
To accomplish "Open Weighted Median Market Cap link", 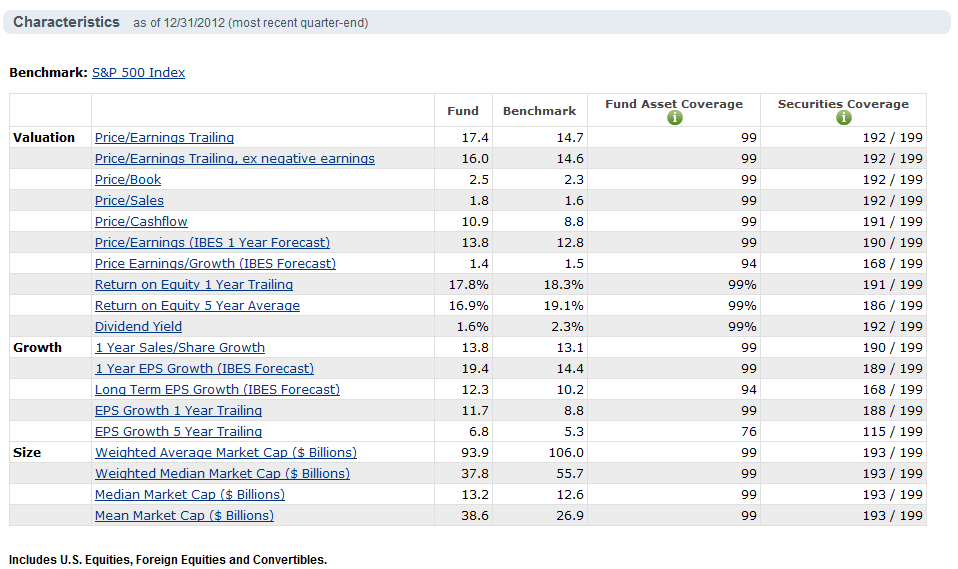I will 222,474.
